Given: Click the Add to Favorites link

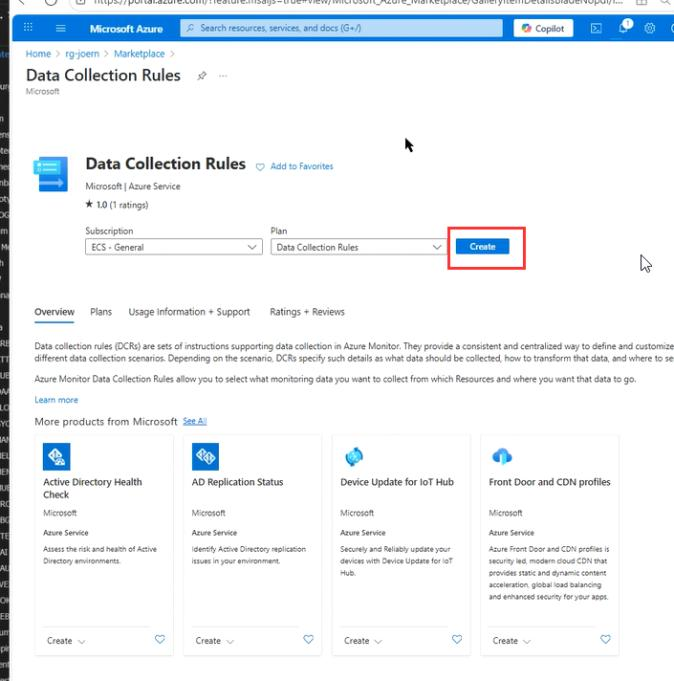Looking at the screenshot, I should pyautogui.click(x=302, y=166).
